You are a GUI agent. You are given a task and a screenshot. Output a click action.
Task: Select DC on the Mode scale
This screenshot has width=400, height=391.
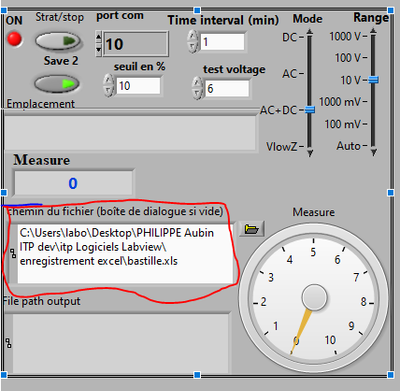pos(289,37)
